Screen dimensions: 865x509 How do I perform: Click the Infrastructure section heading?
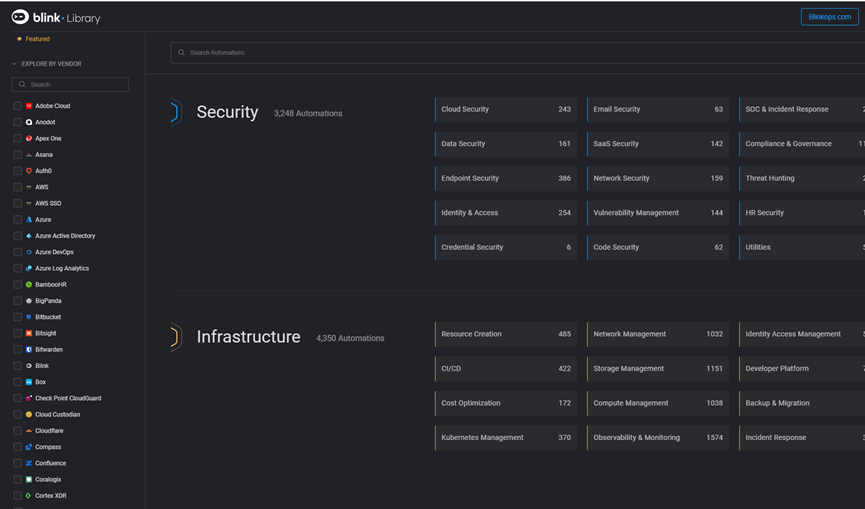pyautogui.click(x=248, y=337)
